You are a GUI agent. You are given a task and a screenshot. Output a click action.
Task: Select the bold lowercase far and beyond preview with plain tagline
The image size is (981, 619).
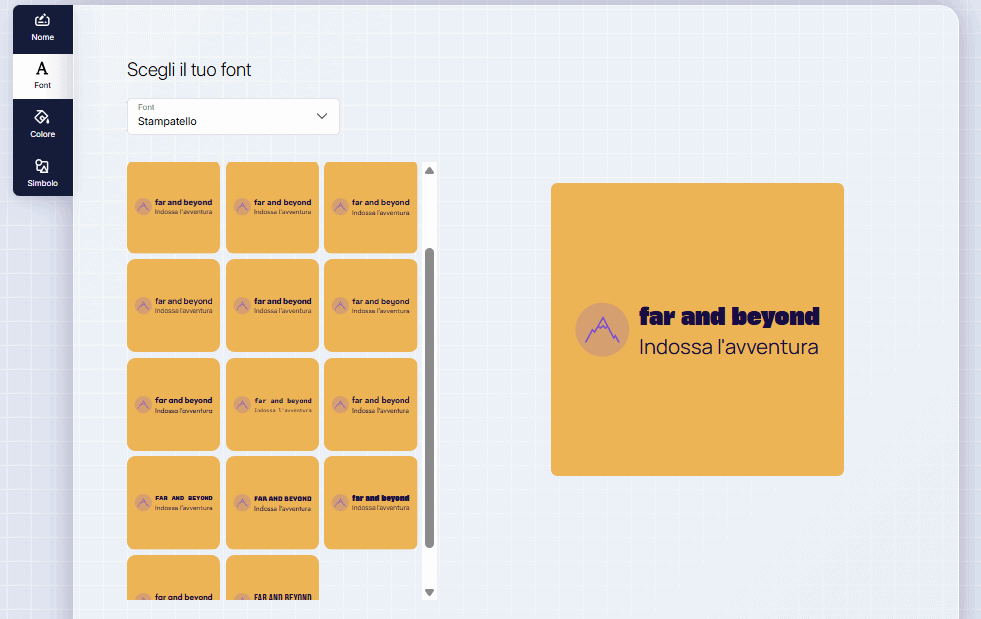[x=370, y=503]
